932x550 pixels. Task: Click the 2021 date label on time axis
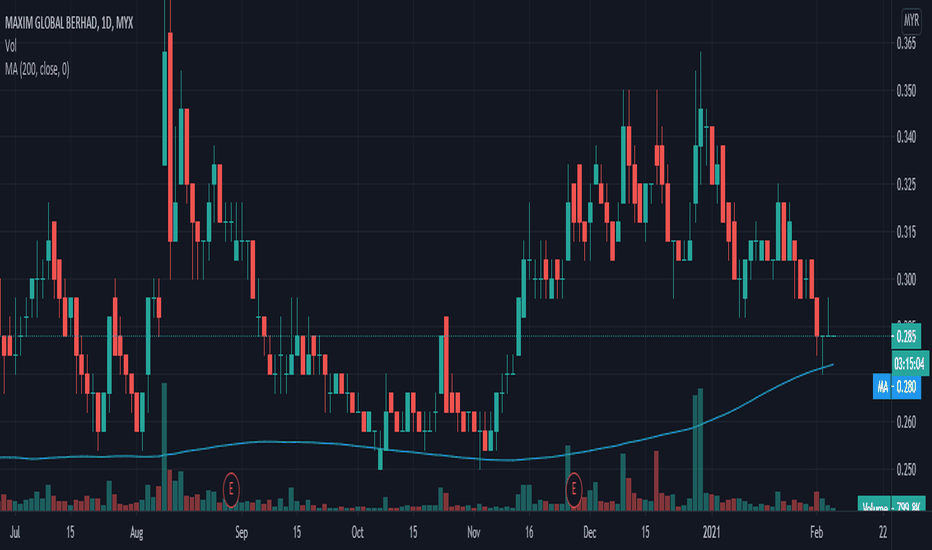tap(711, 532)
